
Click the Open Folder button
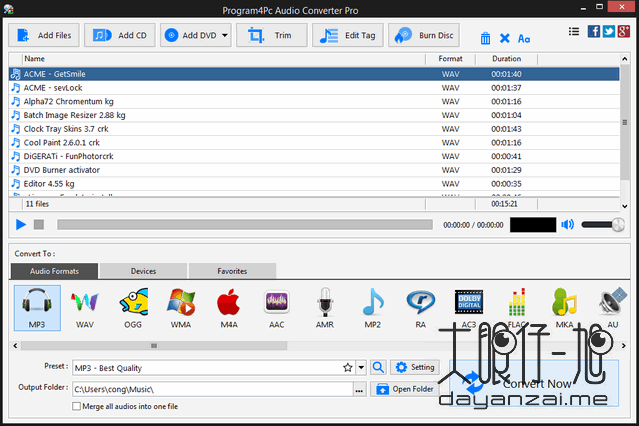pos(405,389)
